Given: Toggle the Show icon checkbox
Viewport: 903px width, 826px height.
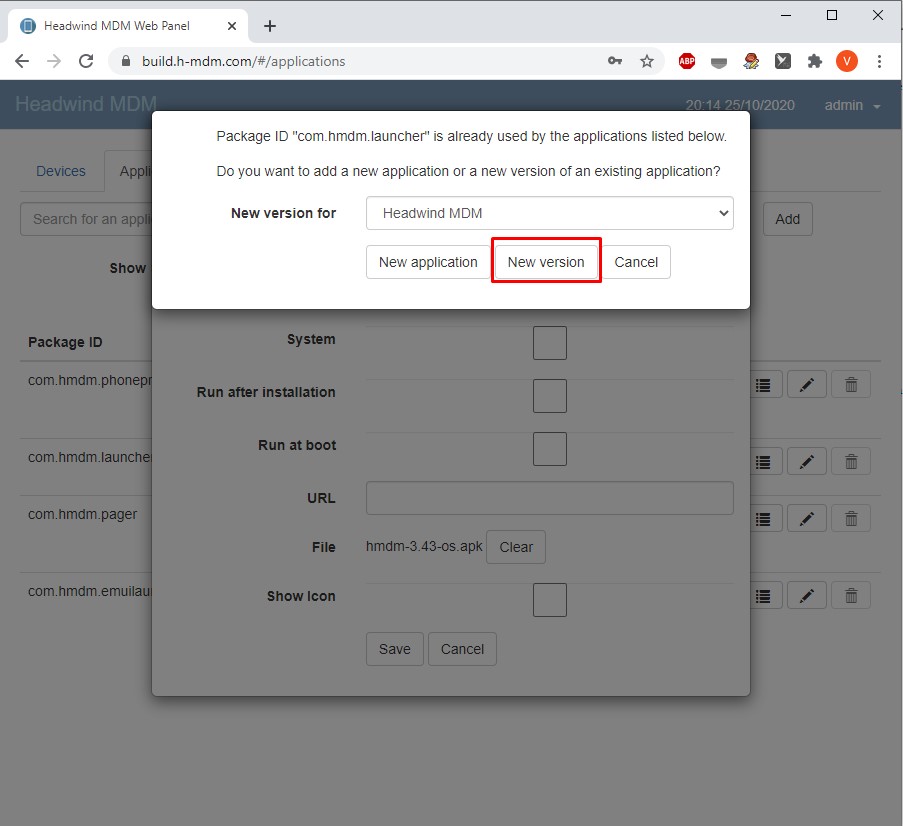Looking at the screenshot, I should tap(549, 600).
